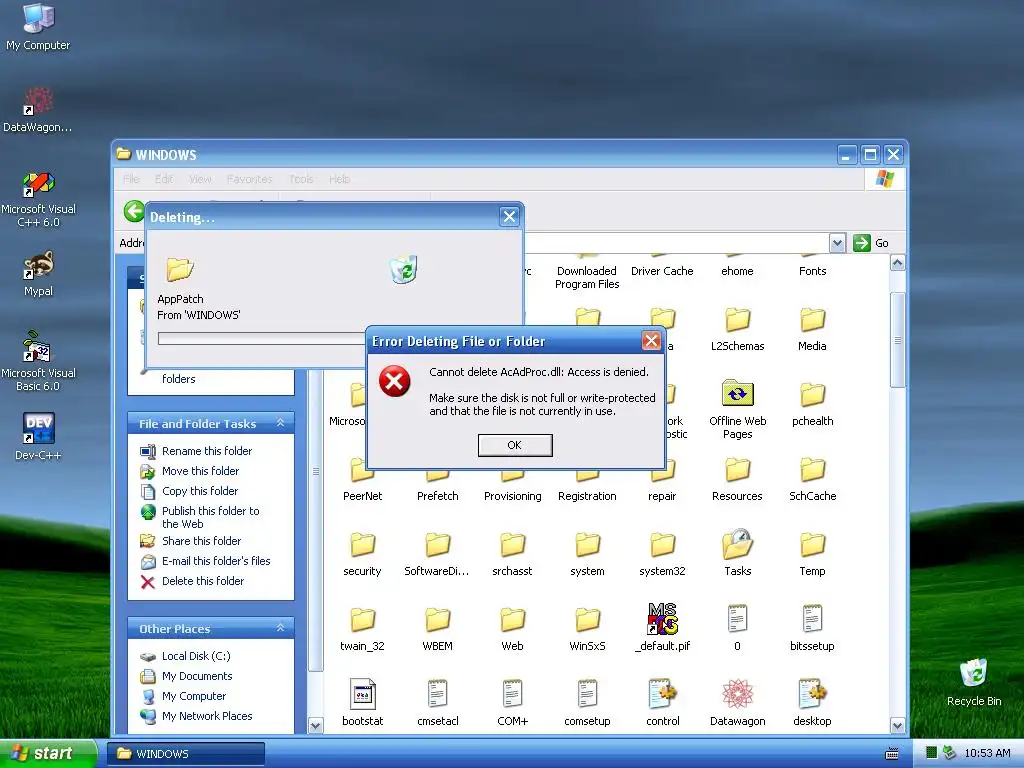Click scroll down arrow in task pane

click(315, 725)
